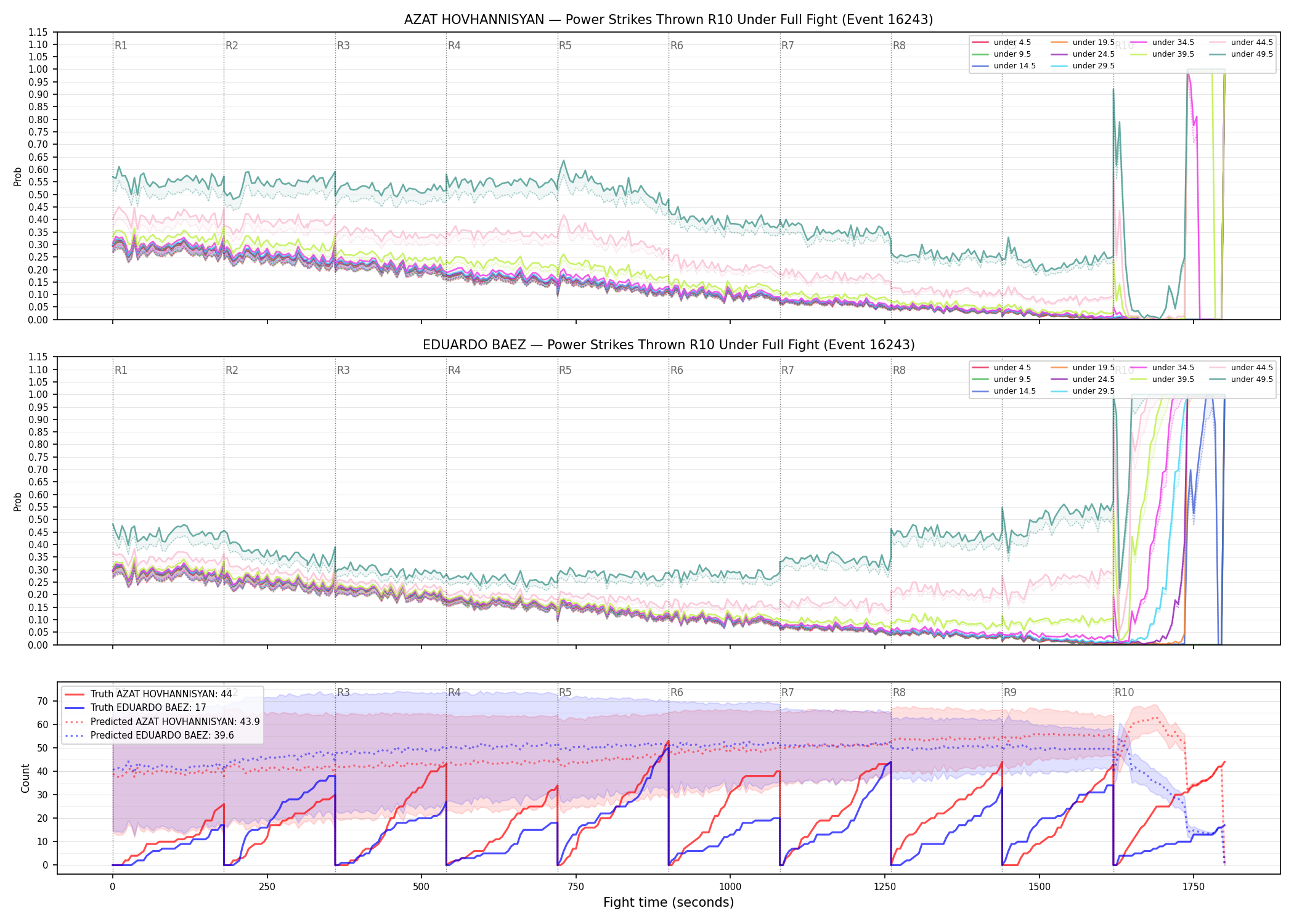Click 'under 39.5' legend entry in top chart
Viewport: 1294px width, 924px height.
coord(1162,54)
